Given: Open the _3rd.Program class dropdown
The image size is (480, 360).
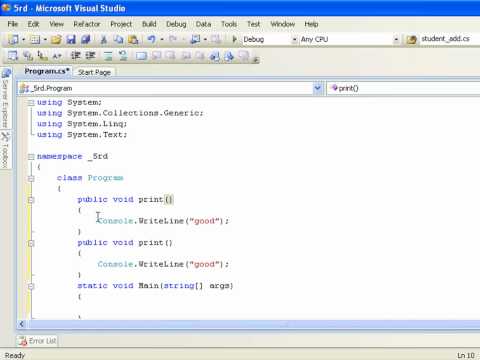Looking at the screenshot, I should (318, 88).
